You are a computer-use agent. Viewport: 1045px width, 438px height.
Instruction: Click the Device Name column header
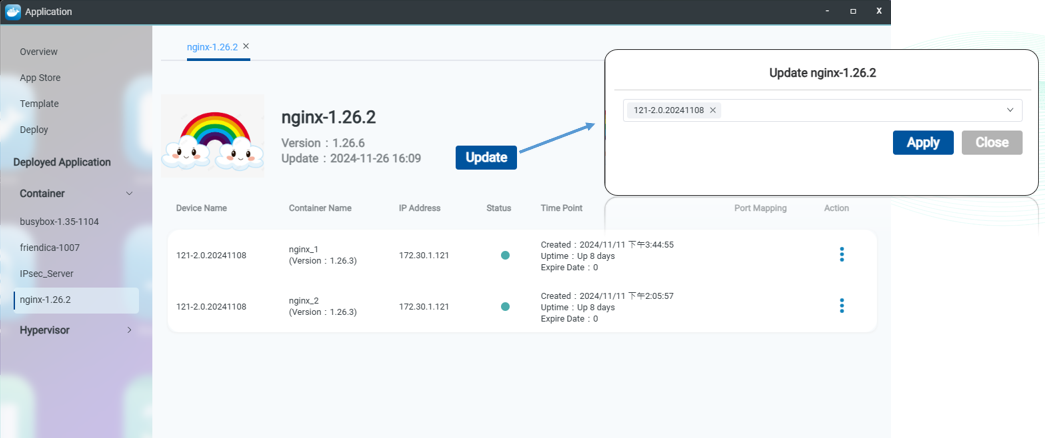point(201,208)
